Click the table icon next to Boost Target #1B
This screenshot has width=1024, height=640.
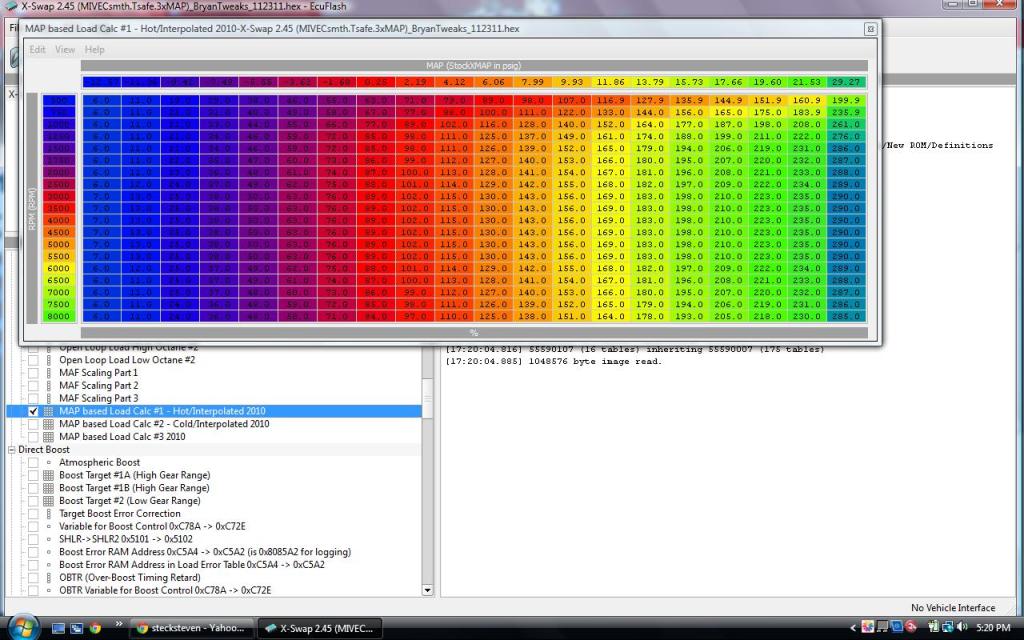48,488
